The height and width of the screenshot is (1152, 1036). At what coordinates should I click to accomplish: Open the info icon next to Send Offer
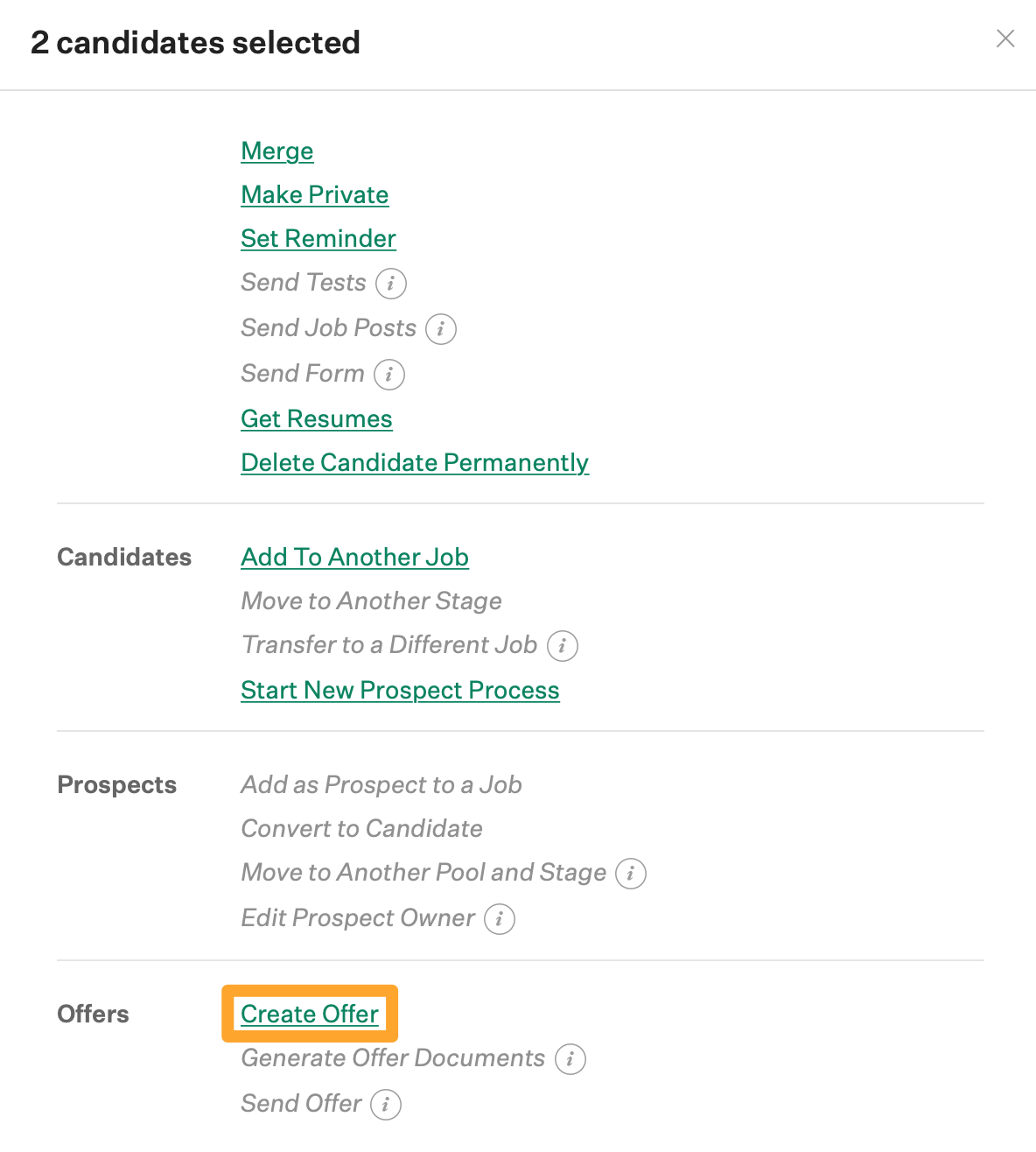point(386,1105)
